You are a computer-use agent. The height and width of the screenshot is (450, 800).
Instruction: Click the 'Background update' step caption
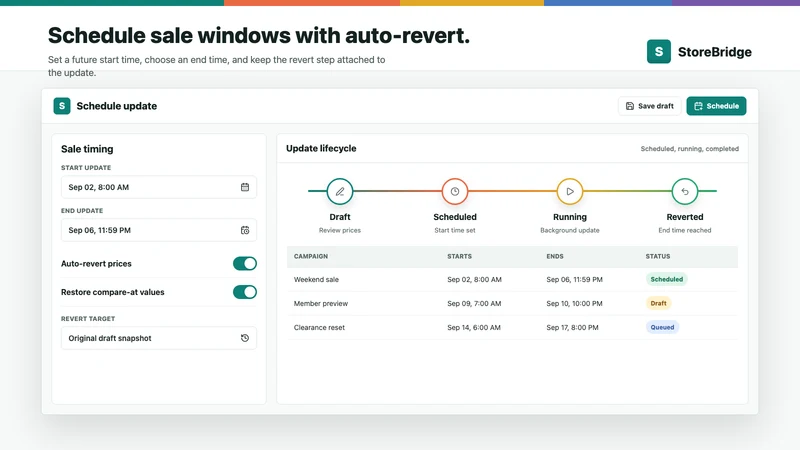point(570,231)
